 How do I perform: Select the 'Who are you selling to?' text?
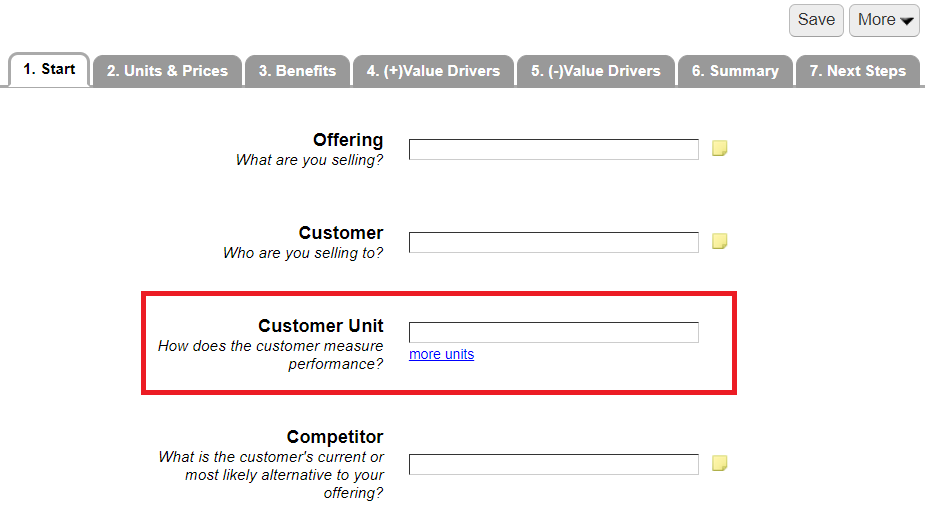click(x=303, y=253)
